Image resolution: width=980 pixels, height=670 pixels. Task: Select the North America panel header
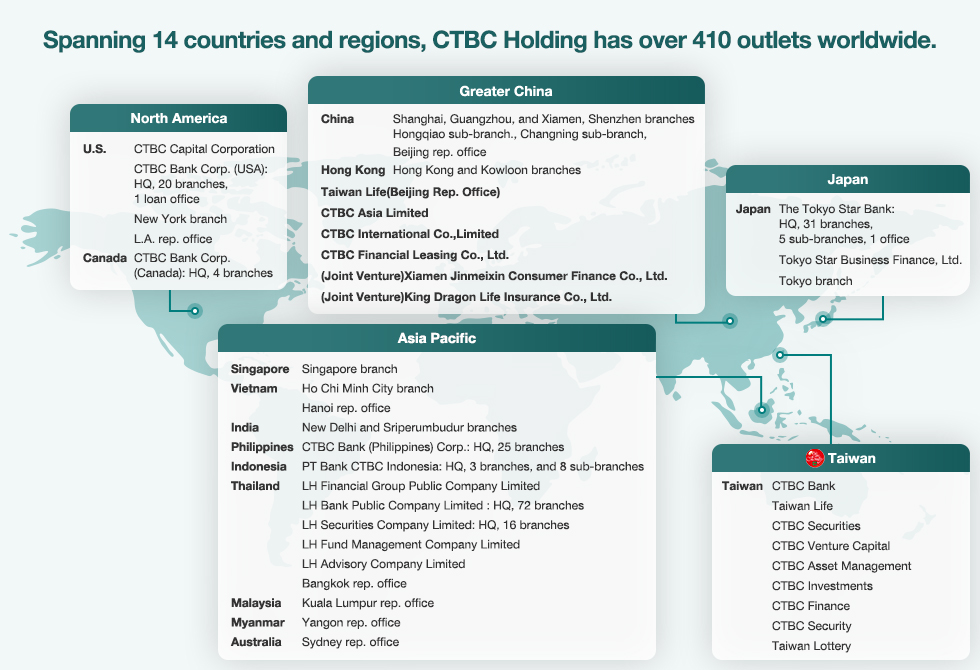click(x=178, y=118)
